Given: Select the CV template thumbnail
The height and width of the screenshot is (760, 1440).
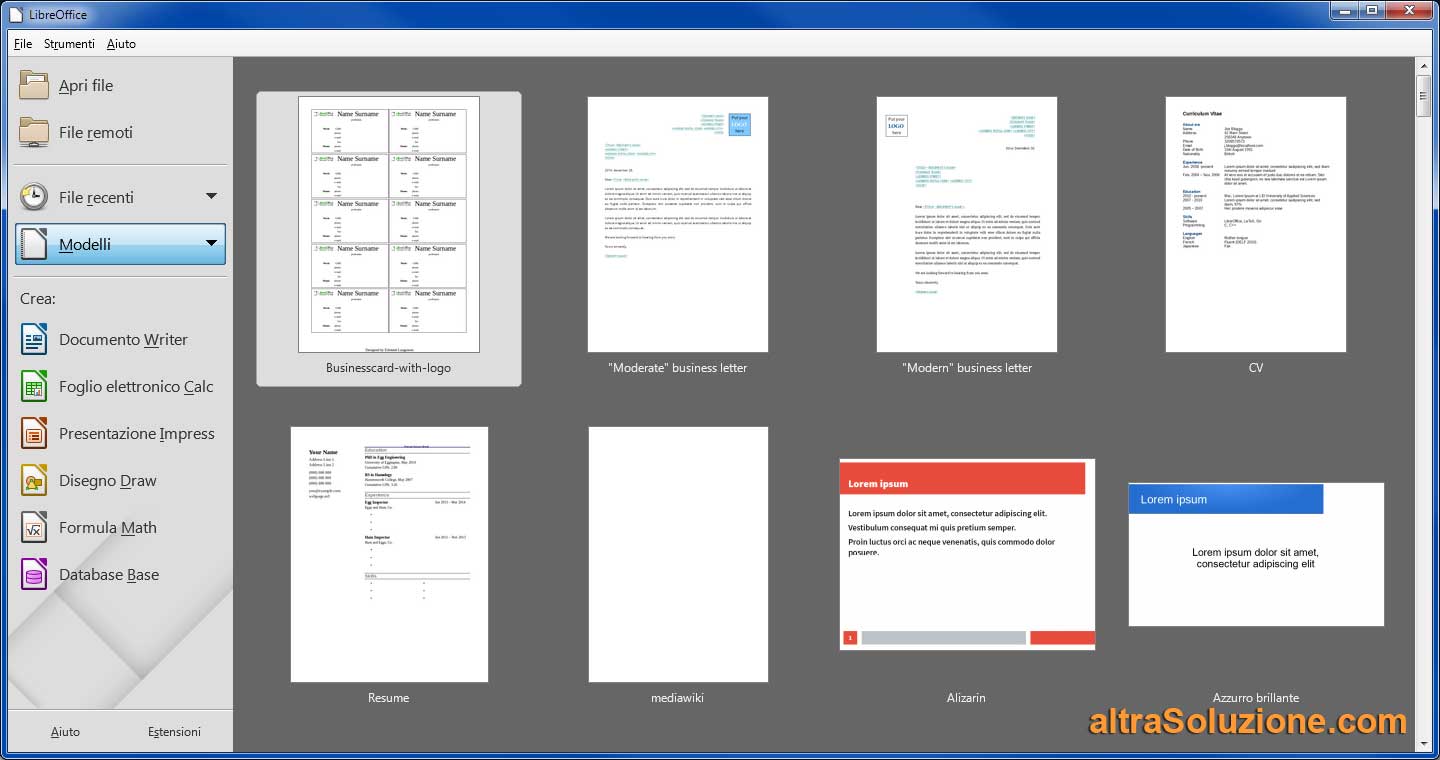Looking at the screenshot, I should click(x=1256, y=224).
